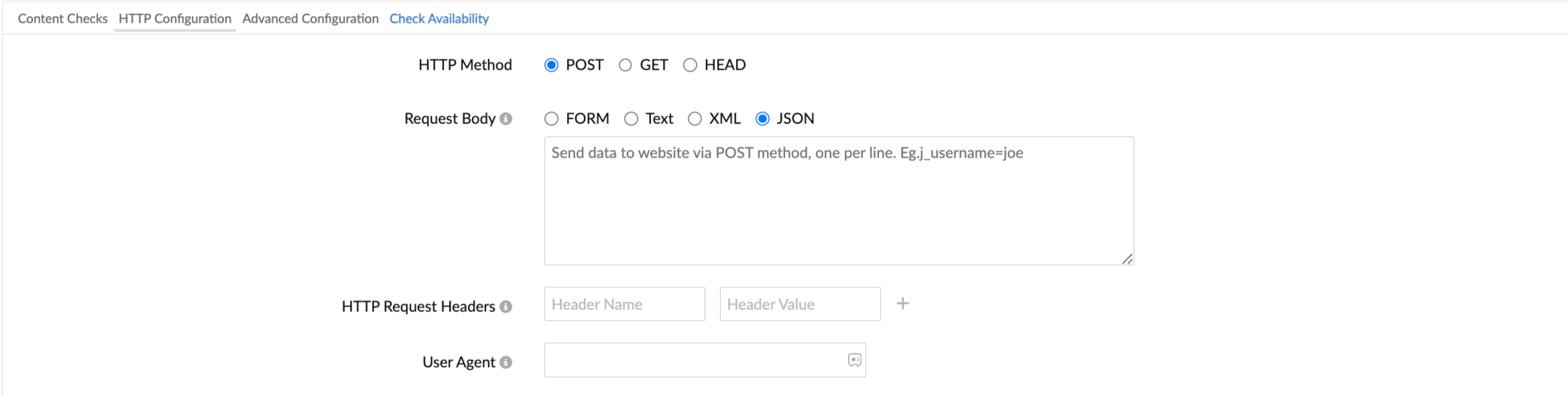
Task: Select the HEAD HTTP method
Action: [690, 65]
